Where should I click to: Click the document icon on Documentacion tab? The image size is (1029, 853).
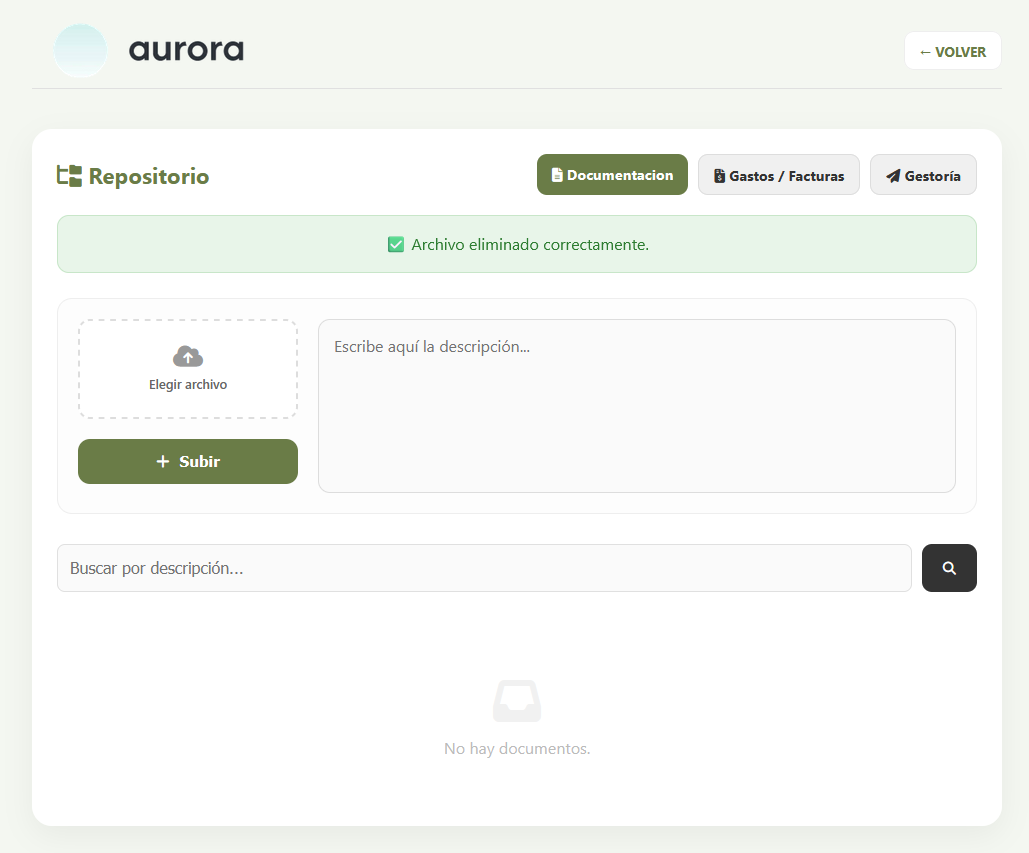coord(557,174)
